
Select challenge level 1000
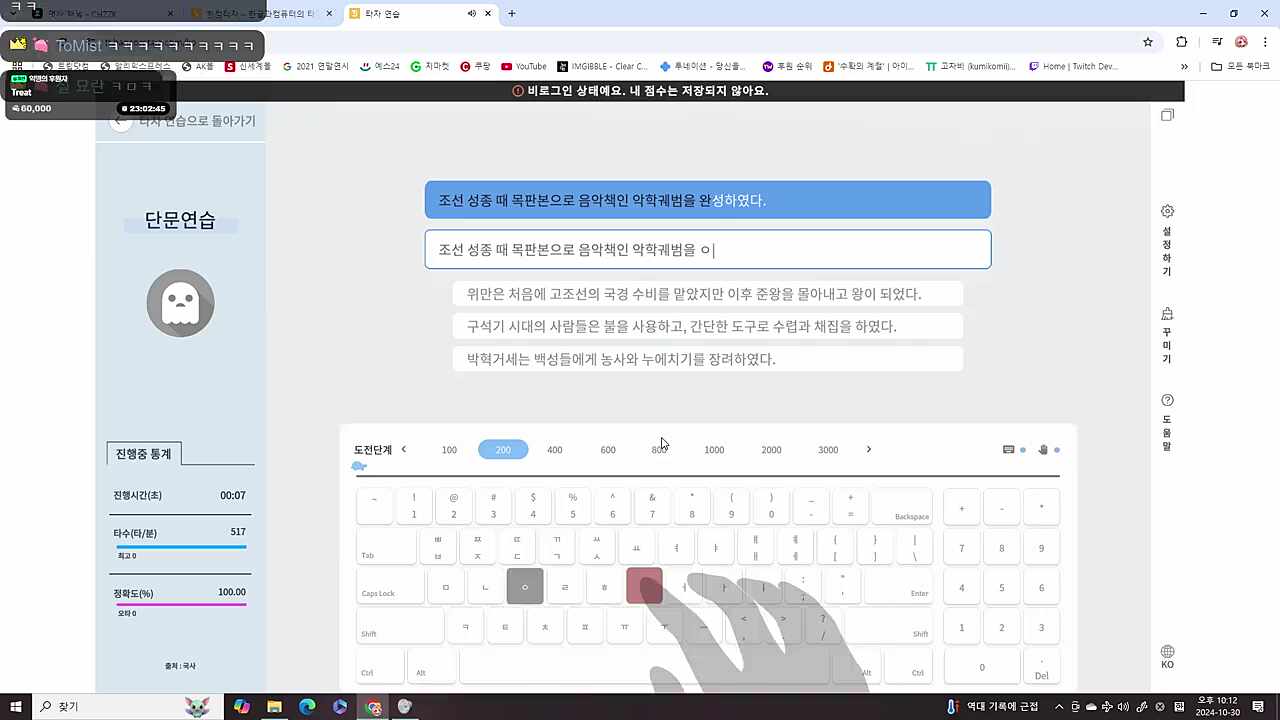pos(714,450)
